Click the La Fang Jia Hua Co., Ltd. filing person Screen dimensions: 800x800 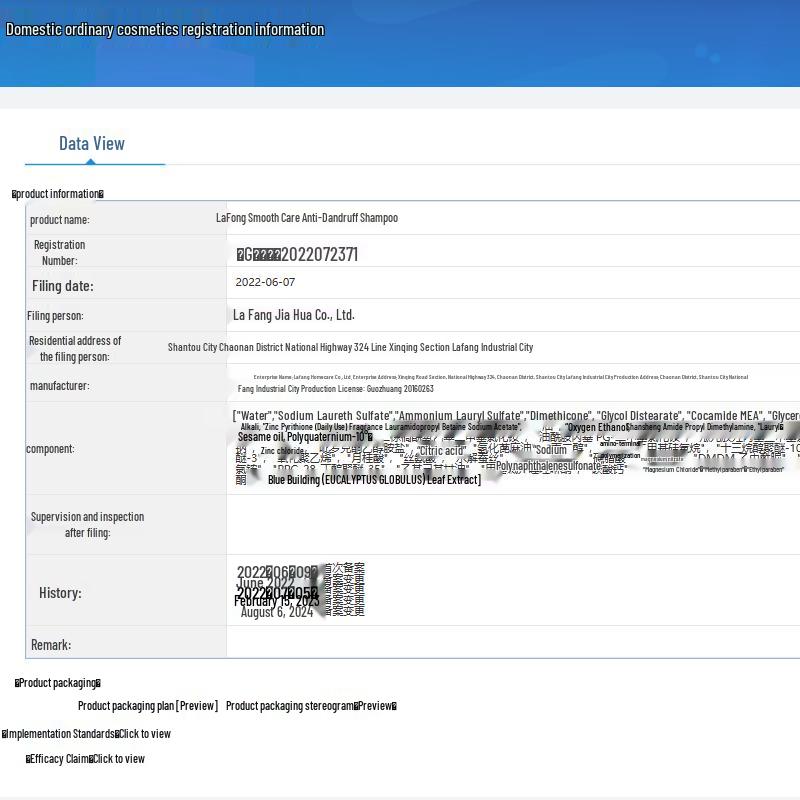click(294, 315)
